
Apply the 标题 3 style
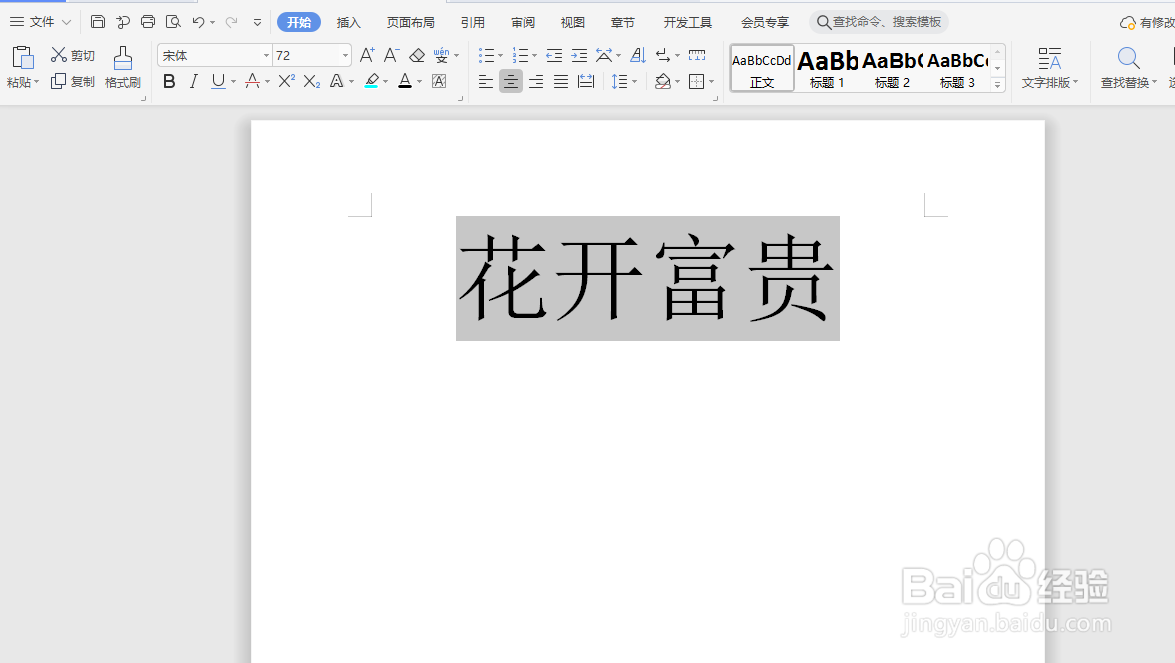coord(958,68)
